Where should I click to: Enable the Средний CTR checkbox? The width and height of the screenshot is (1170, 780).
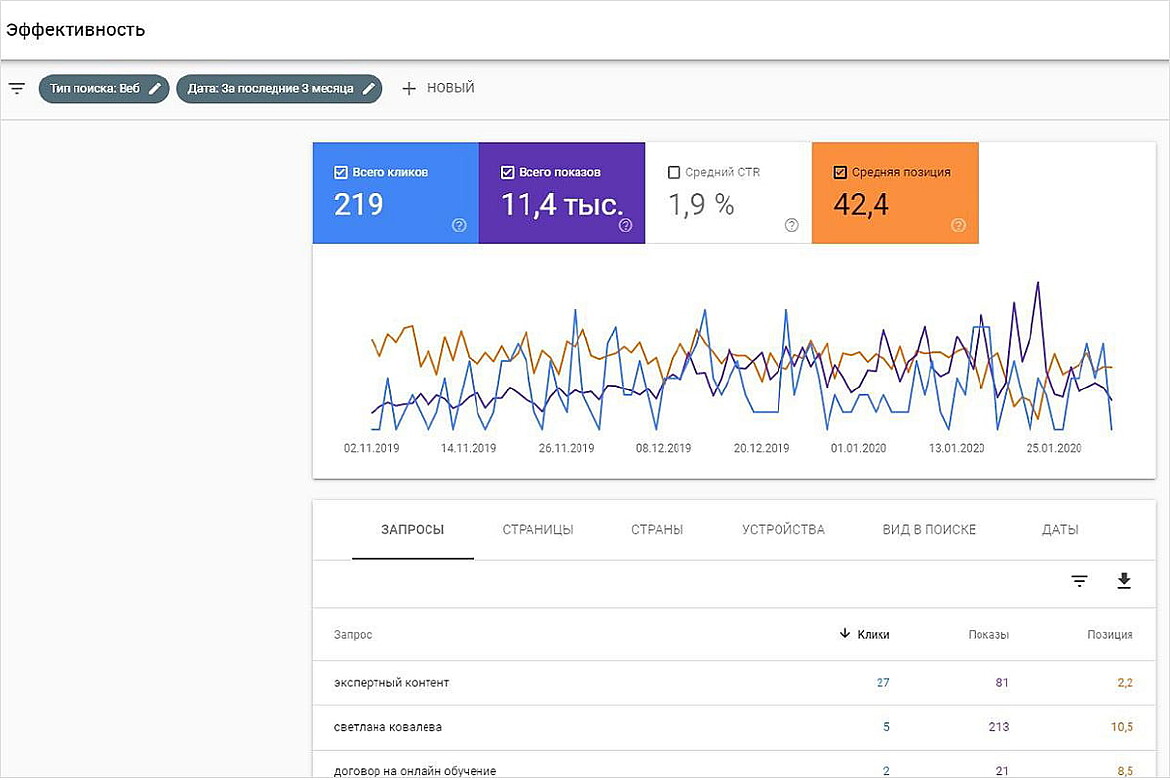674,172
